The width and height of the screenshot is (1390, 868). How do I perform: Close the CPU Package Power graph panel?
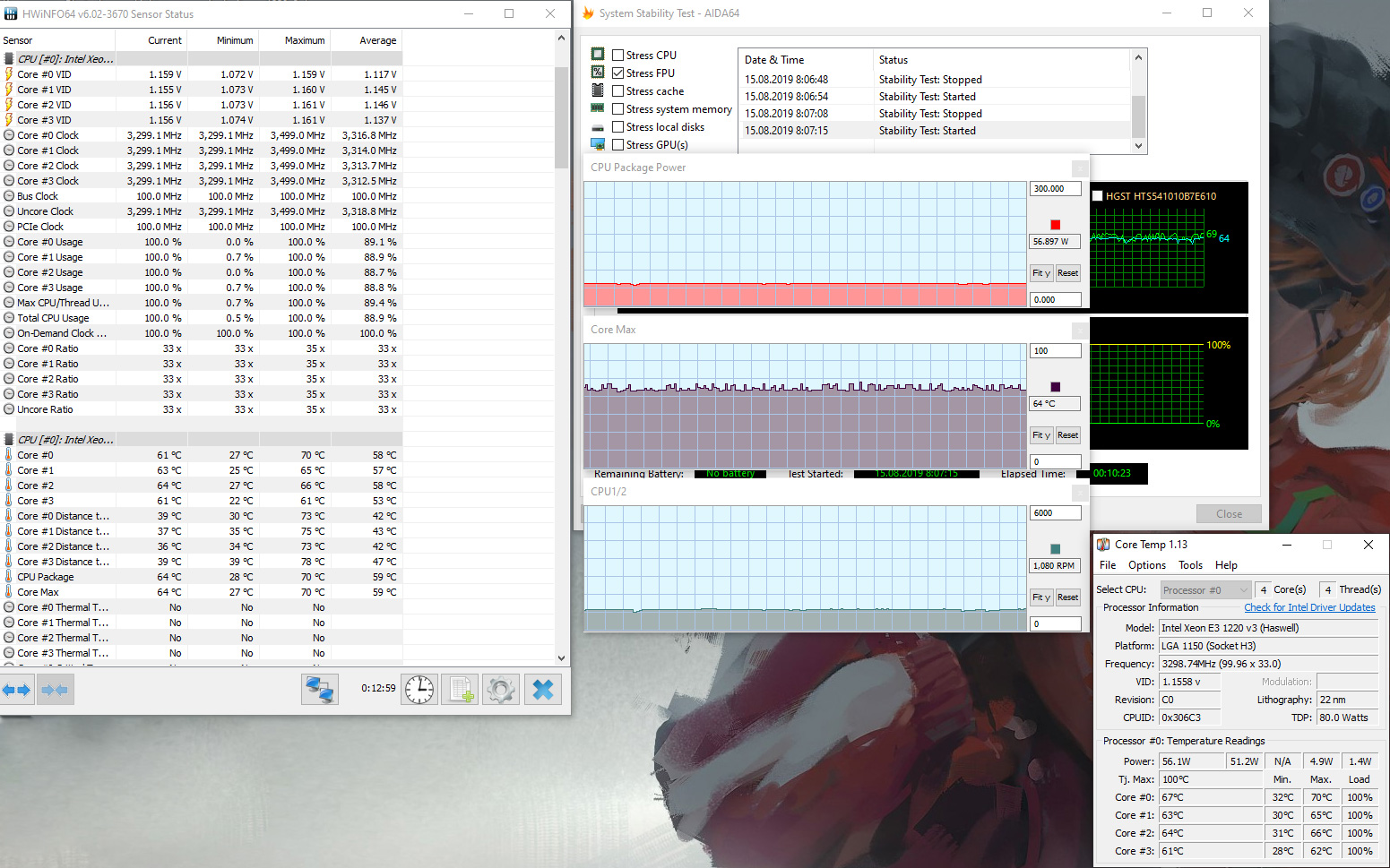(1080, 168)
